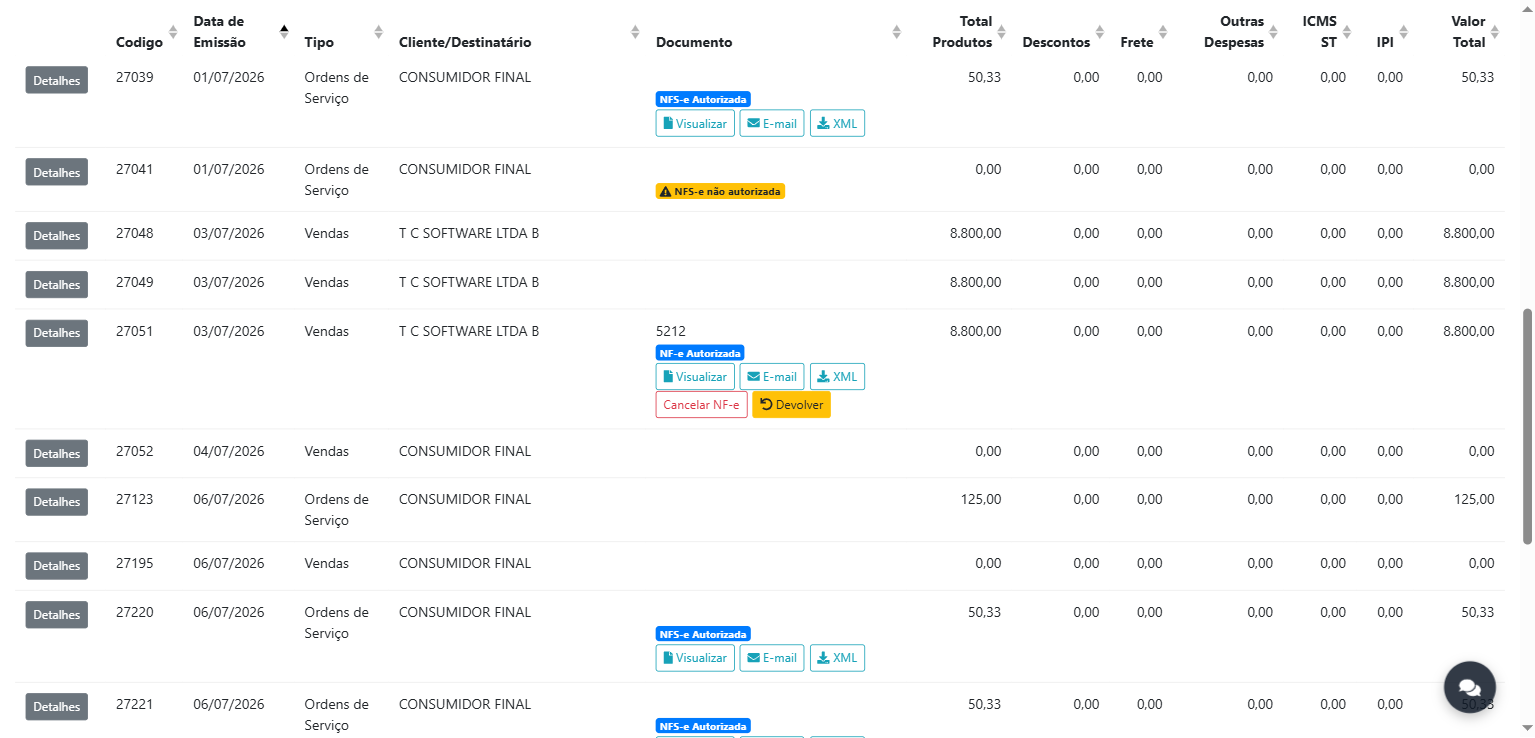
Task: Open Detalhes for order 27039
Action: [56, 80]
